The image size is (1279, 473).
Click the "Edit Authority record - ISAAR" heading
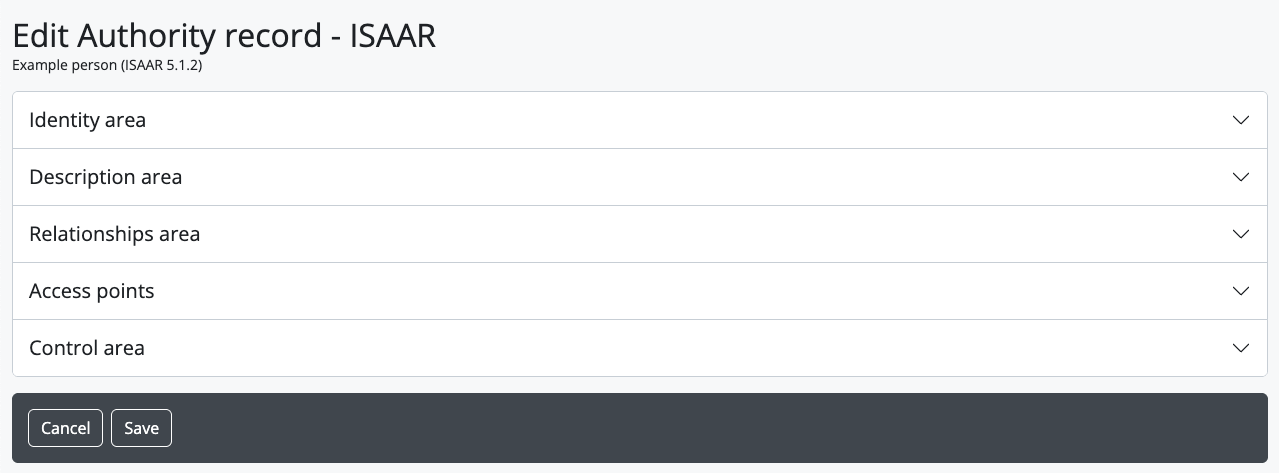coord(224,36)
